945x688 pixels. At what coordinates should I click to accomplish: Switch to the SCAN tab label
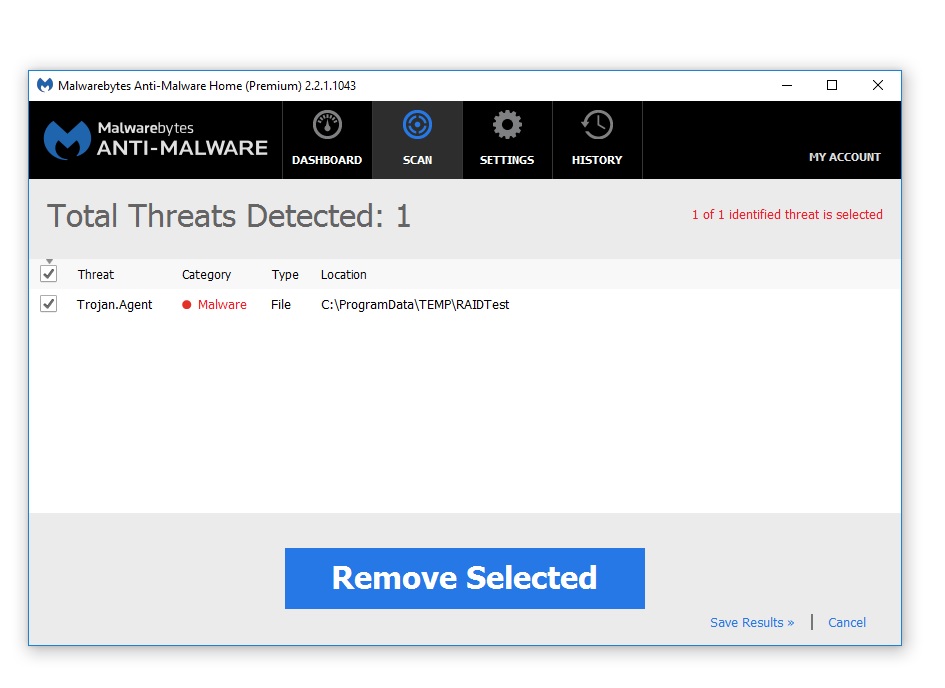pos(417,160)
